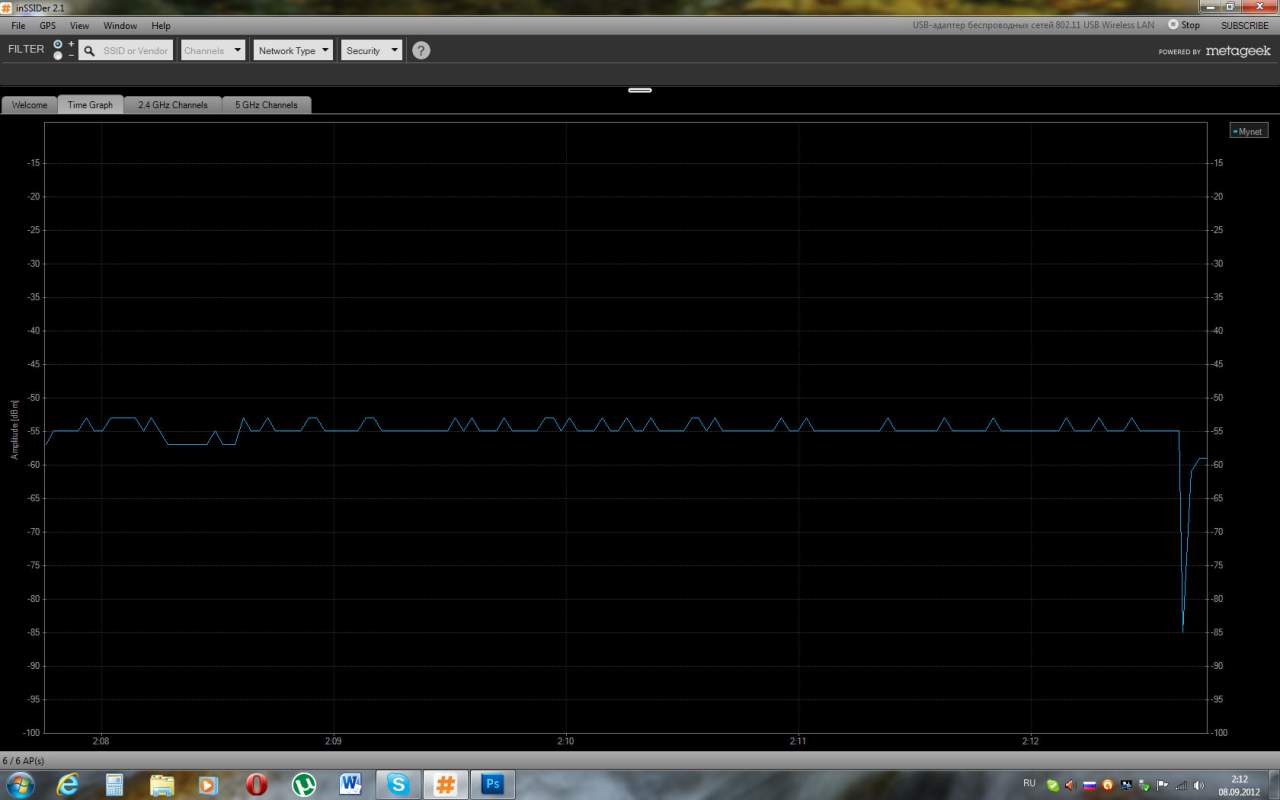The image size is (1280, 800).
Task: Launch Internet Explorer from the taskbar
Action: click(x=68, y=784)
